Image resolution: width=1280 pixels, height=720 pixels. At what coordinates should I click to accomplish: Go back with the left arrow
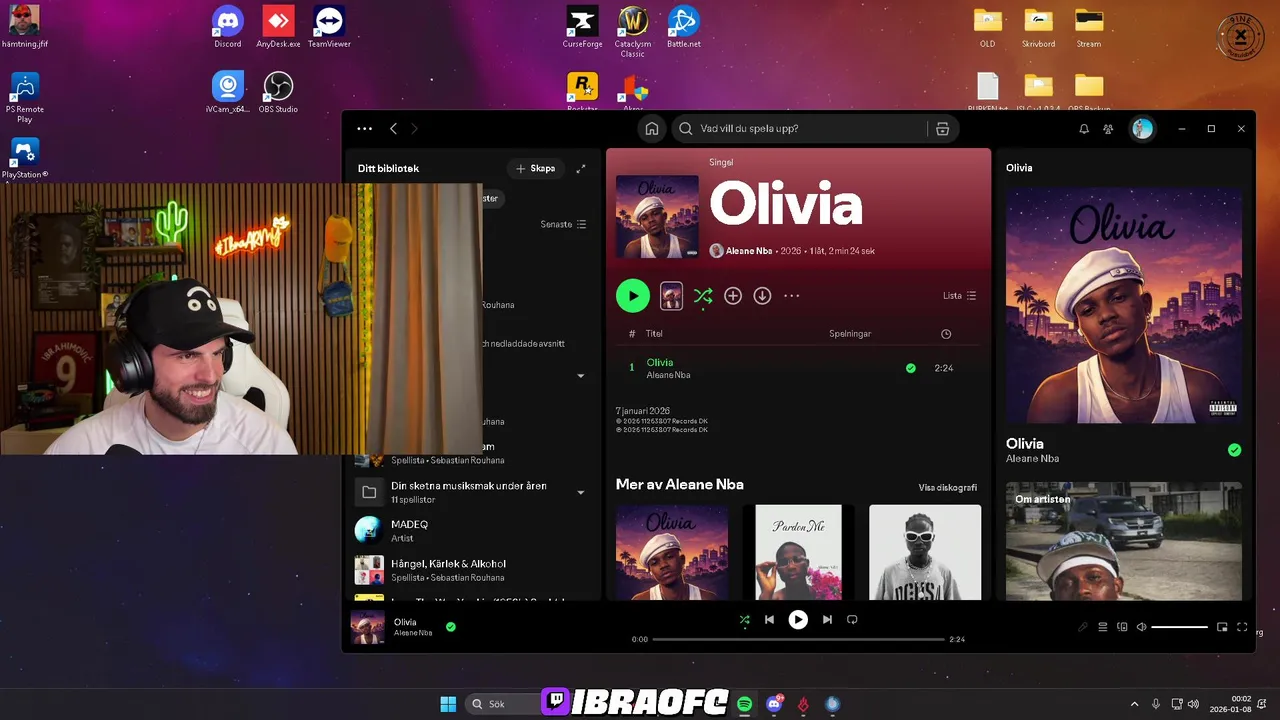[x=394, y=129]
